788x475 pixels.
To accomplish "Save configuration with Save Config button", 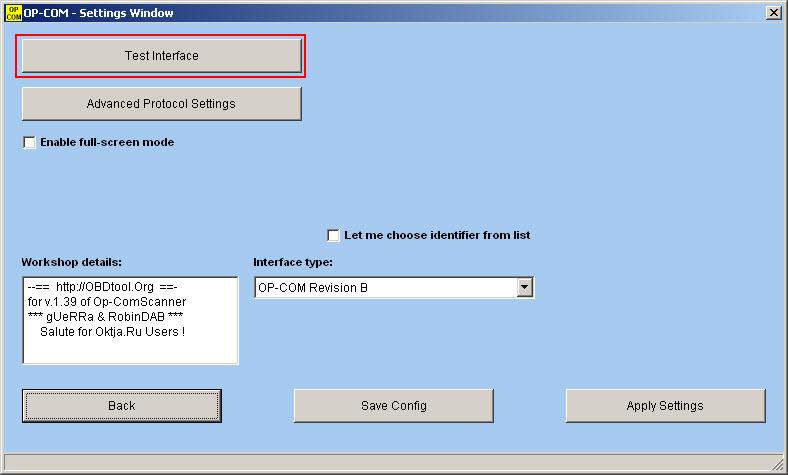I will [393, 406].
